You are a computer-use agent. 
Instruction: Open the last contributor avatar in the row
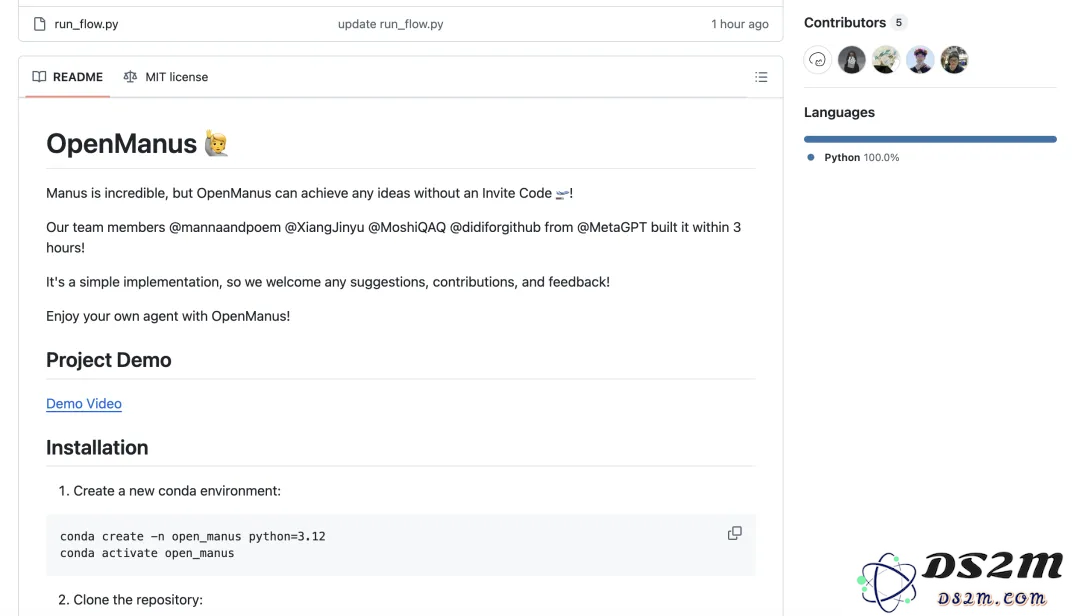click(955, 60)
